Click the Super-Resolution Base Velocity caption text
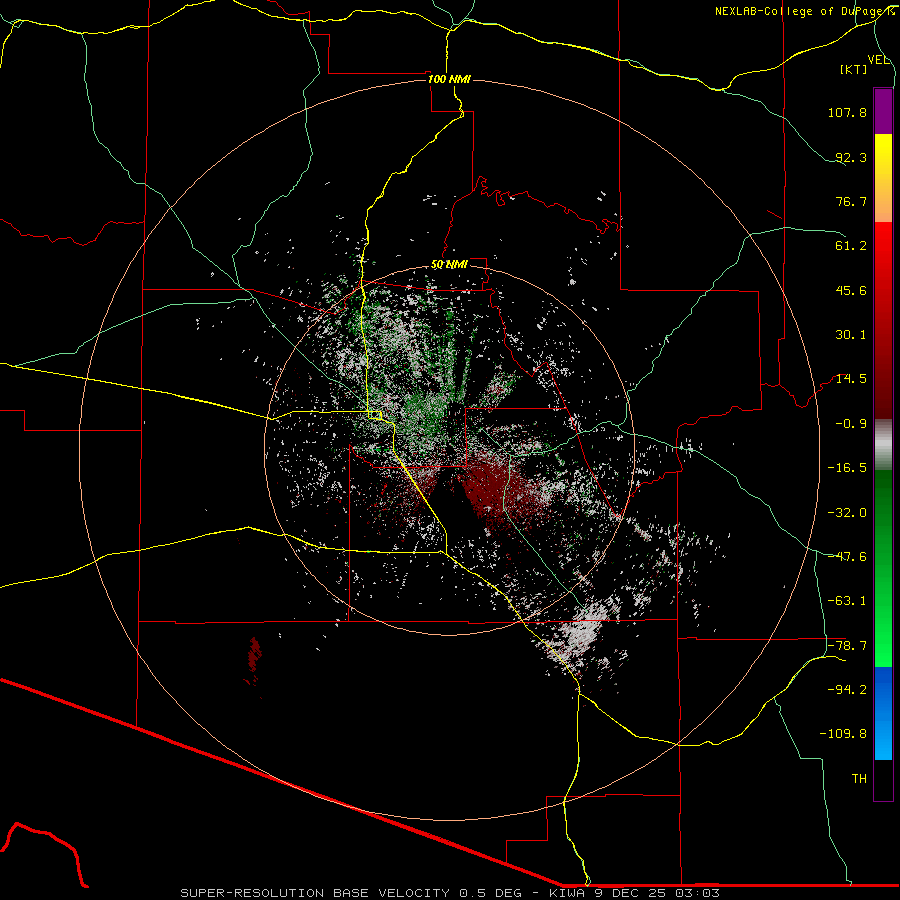 449,893
